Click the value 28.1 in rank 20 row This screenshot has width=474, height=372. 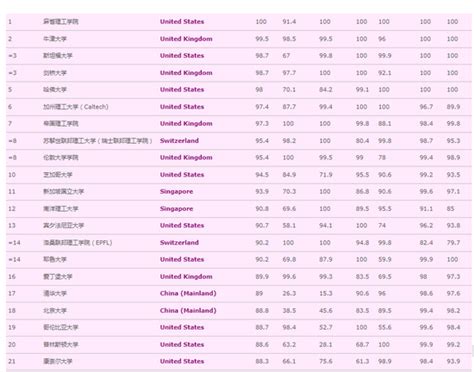[326, 344]
